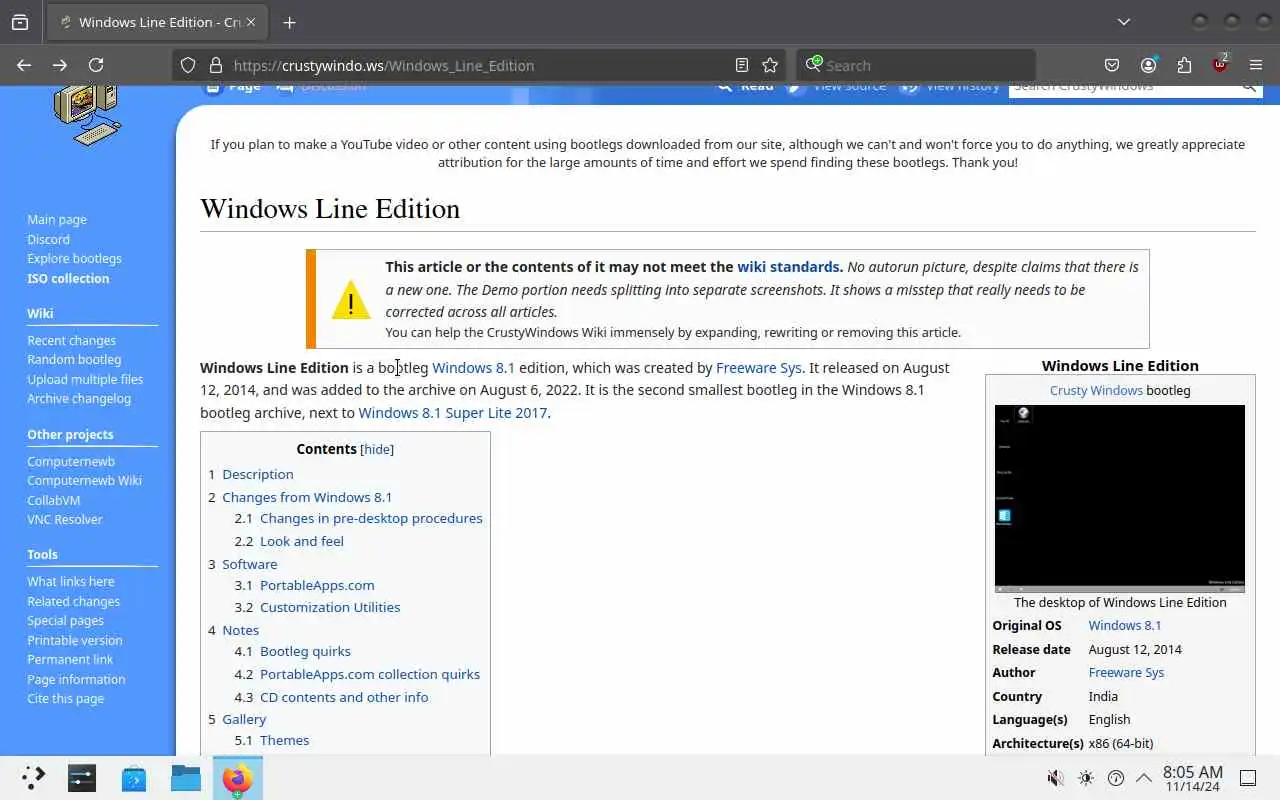Jump to PortableApps.com section
1280x800 pixels.
coord(304,586)
